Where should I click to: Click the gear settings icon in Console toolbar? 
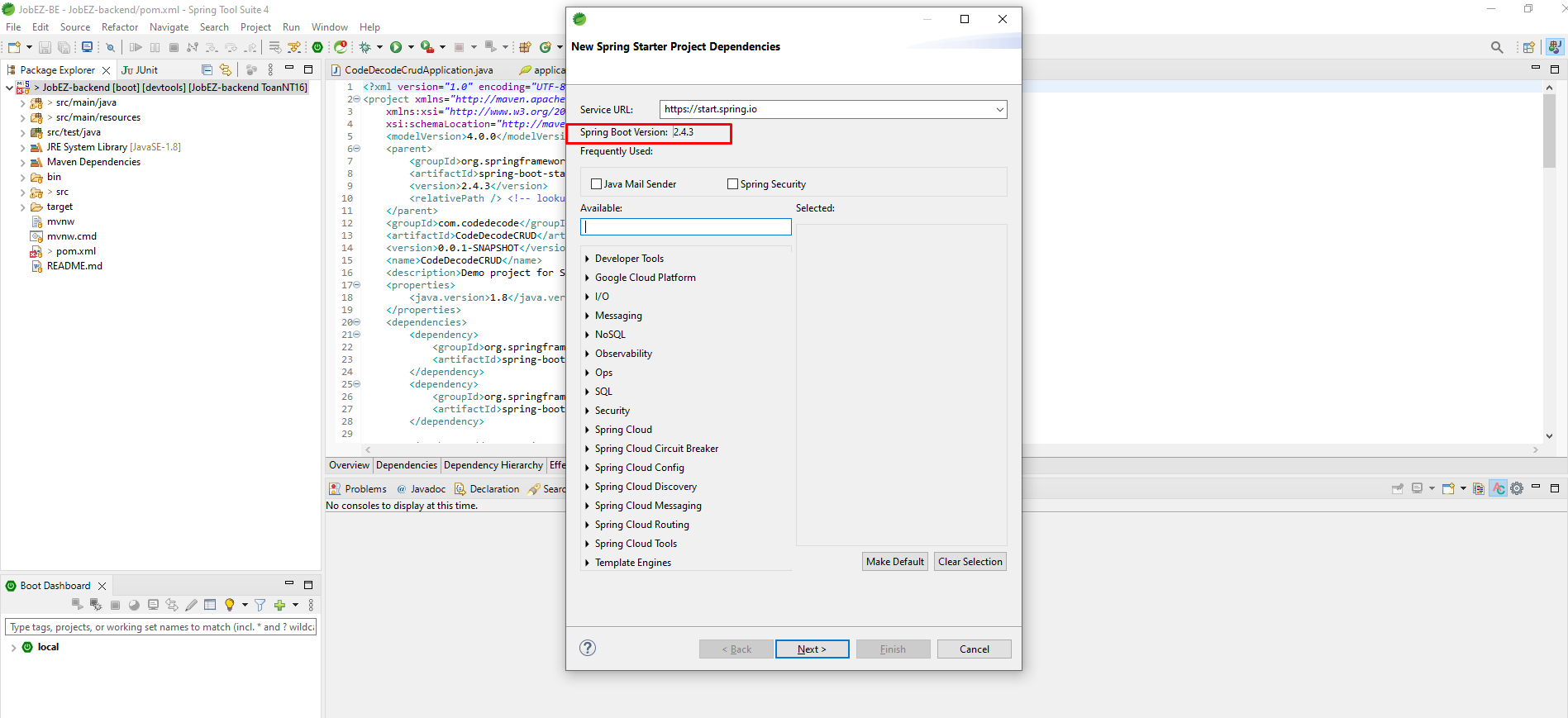pos(1517,488)
